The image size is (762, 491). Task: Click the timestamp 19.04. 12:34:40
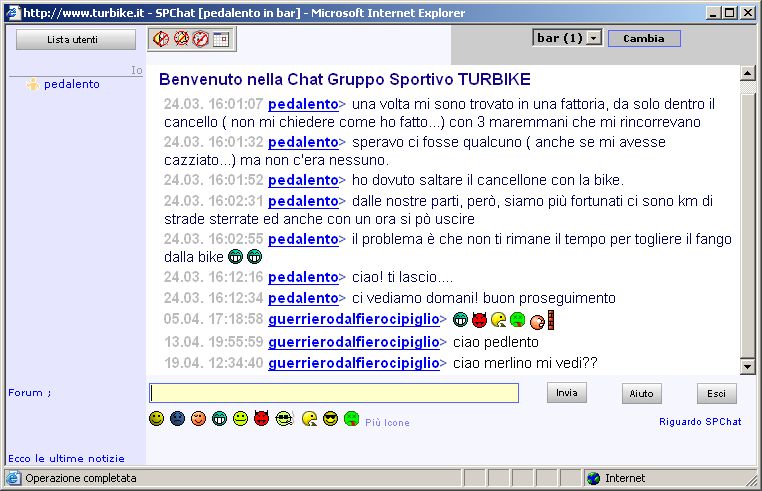pyautogui.click(x=213, y=363)
